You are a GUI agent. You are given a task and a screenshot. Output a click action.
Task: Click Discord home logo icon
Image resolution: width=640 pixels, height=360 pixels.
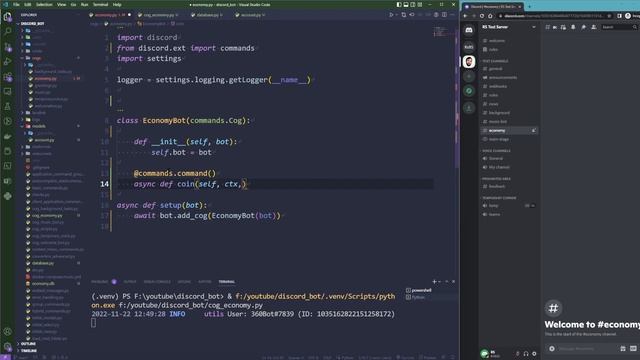(469, 30)
